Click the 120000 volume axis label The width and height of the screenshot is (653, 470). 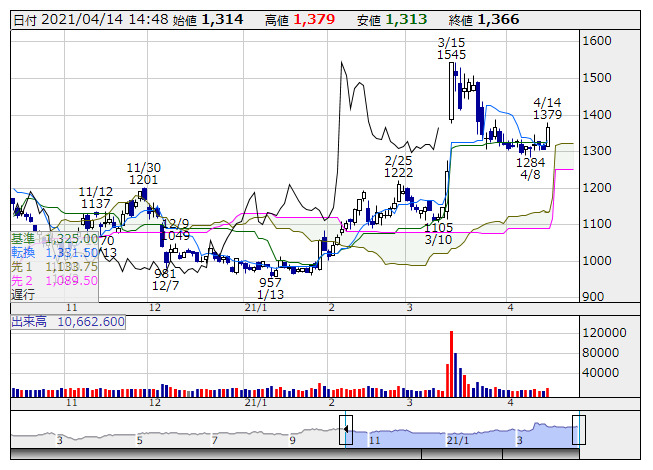coord(604,333)
